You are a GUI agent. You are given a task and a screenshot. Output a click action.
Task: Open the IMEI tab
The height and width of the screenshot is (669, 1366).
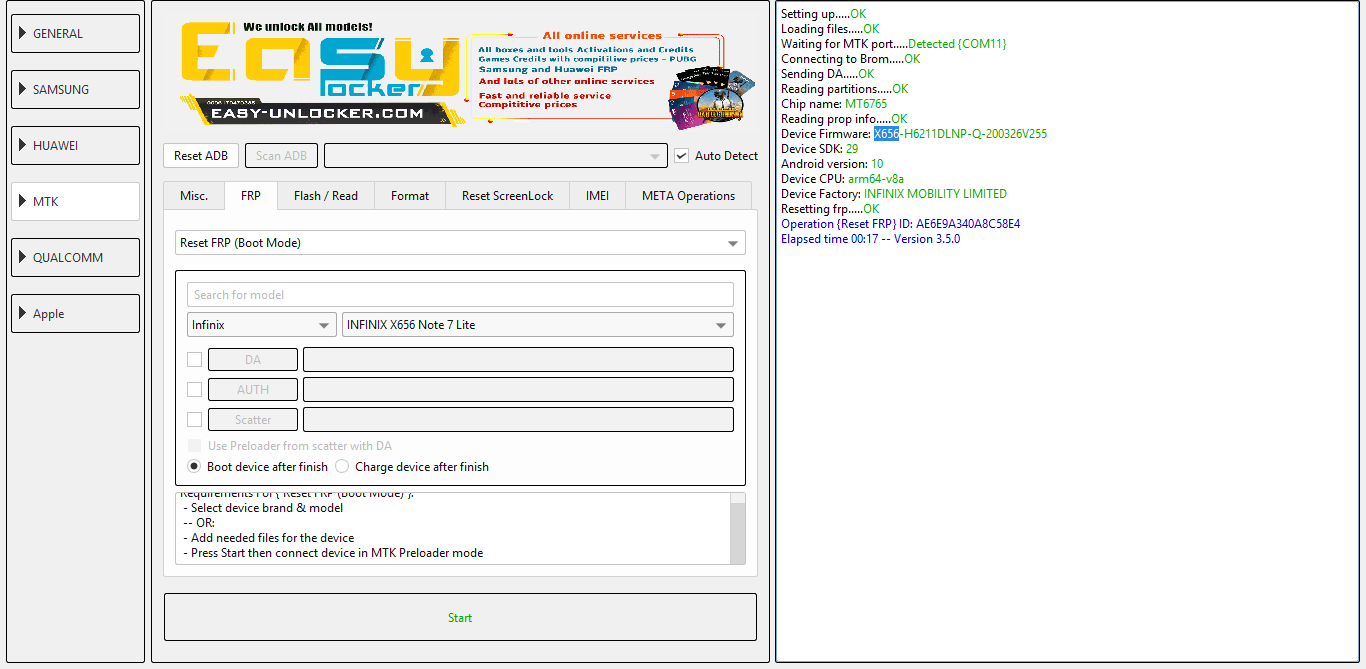click(597, 196)
